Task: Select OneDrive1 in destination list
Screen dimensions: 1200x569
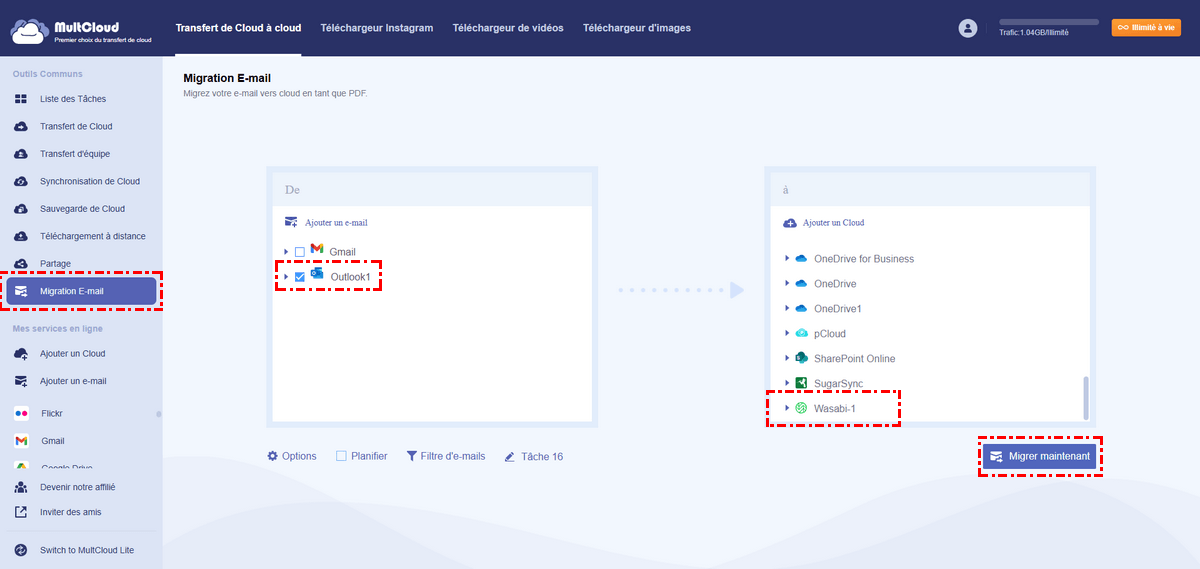Action: pyautogui.click(x=838, y=309)
